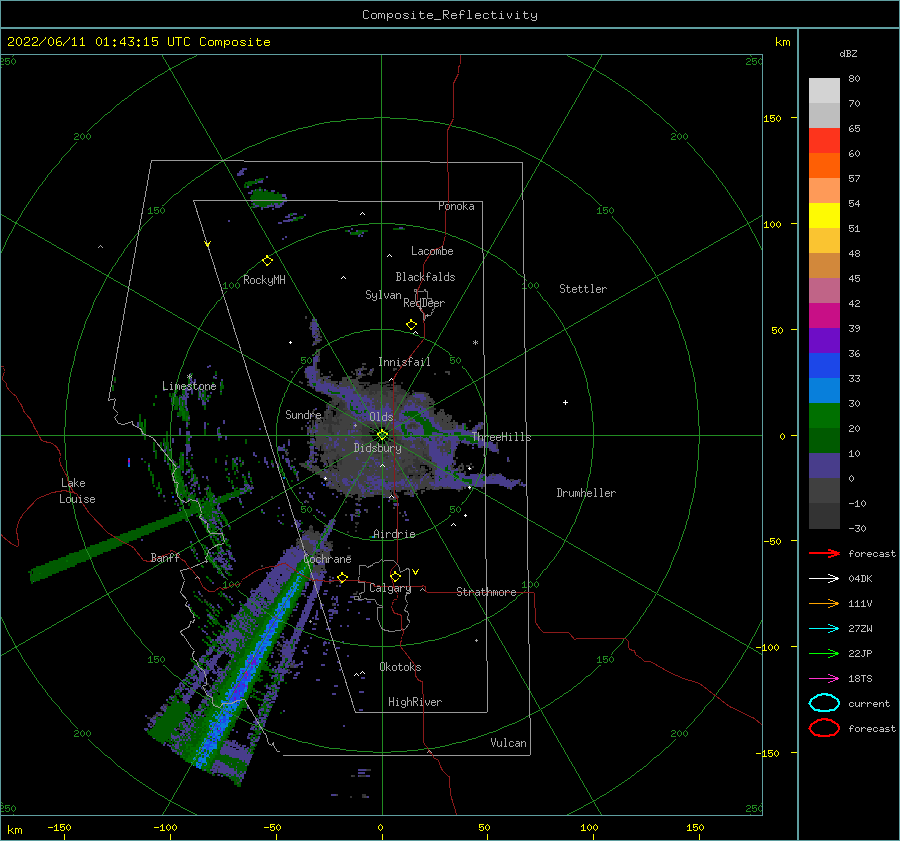The height and width of the screenshot is (841, 900).
Task: Click the Innisfail city label
Action: 404,362
